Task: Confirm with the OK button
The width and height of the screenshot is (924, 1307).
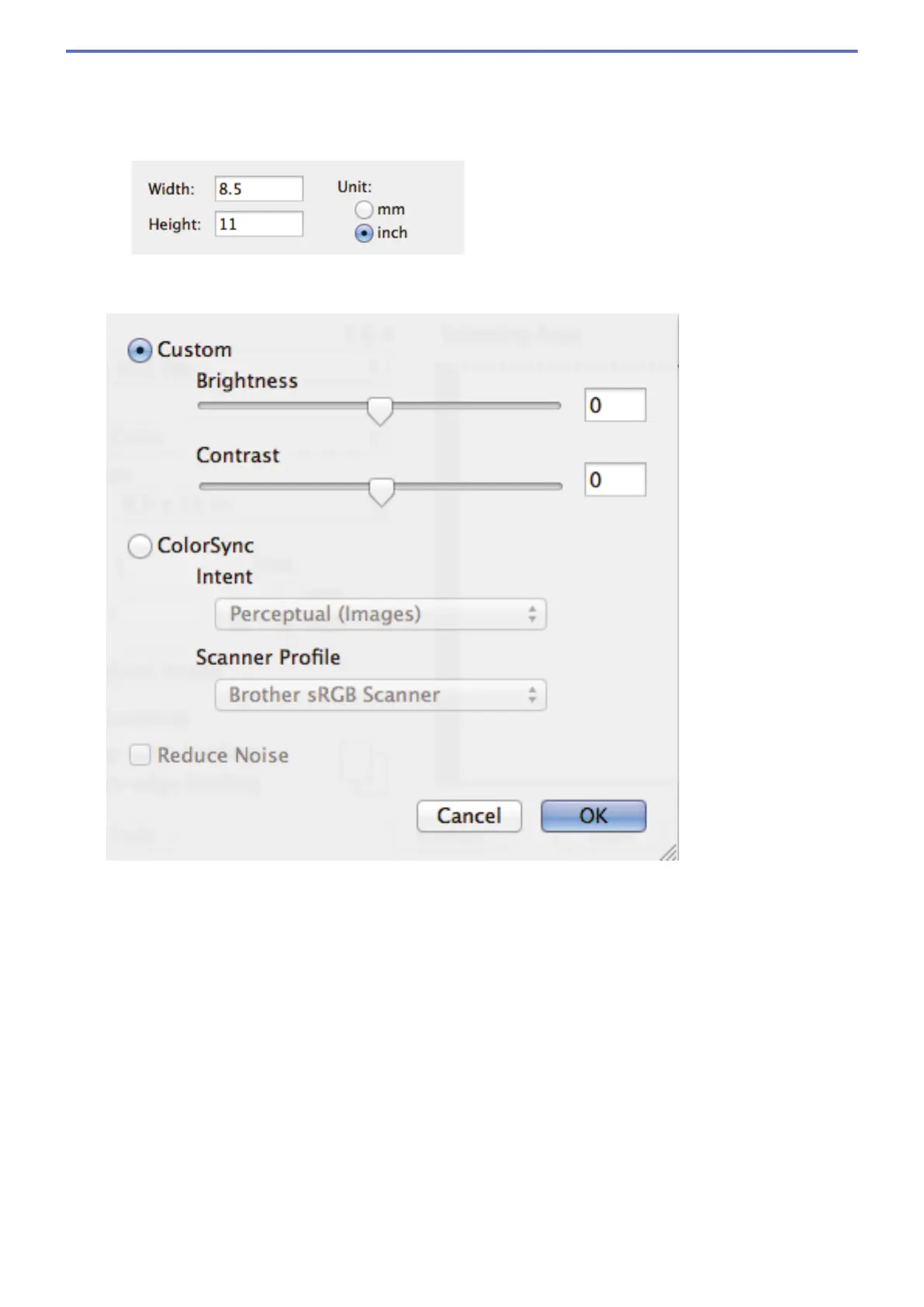Action: 594,816
